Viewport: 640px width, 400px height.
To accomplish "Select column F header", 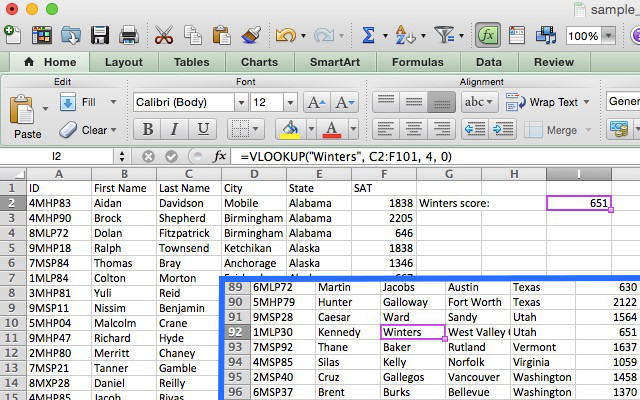I will pos(384,174).
